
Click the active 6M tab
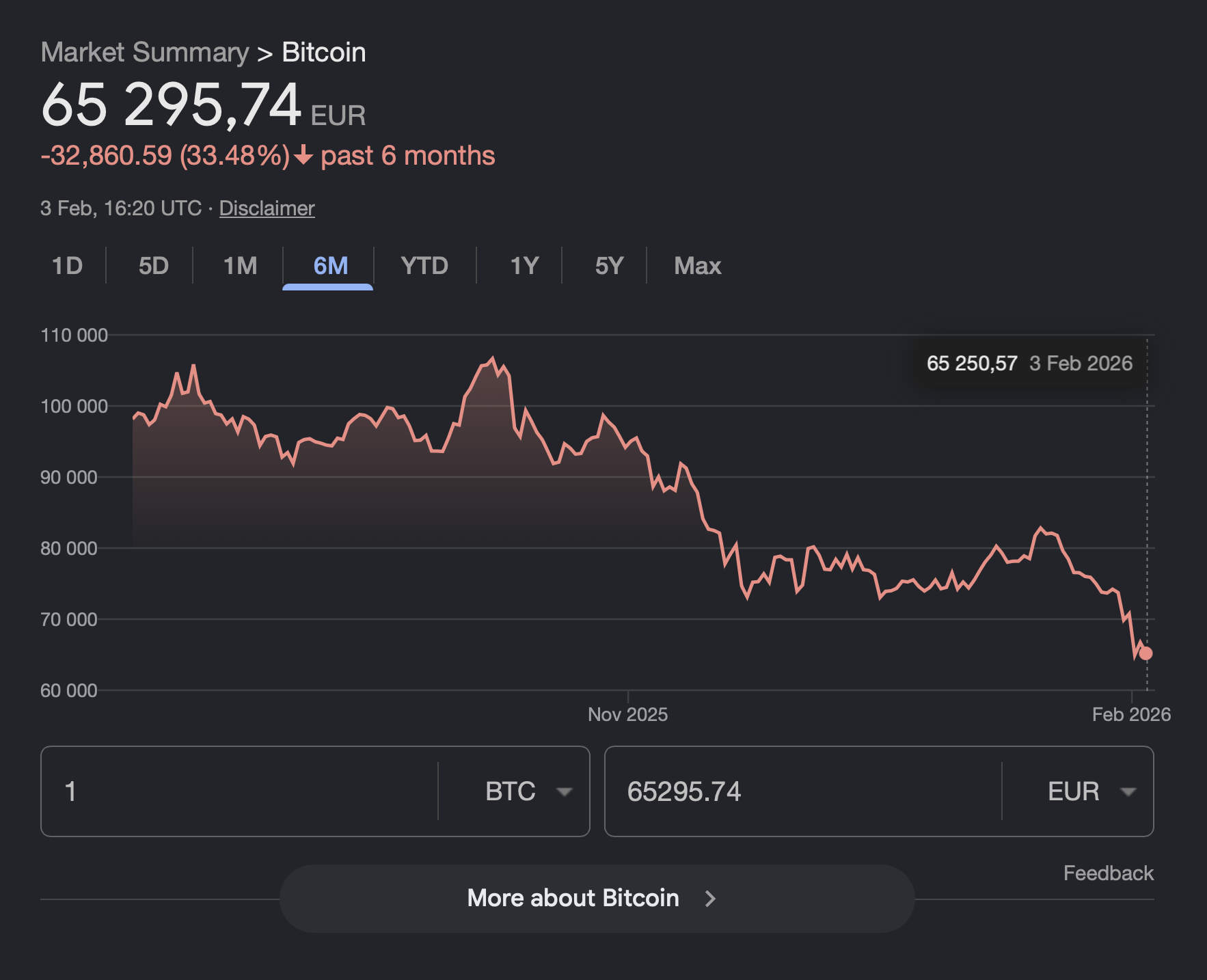coord(330,265)
